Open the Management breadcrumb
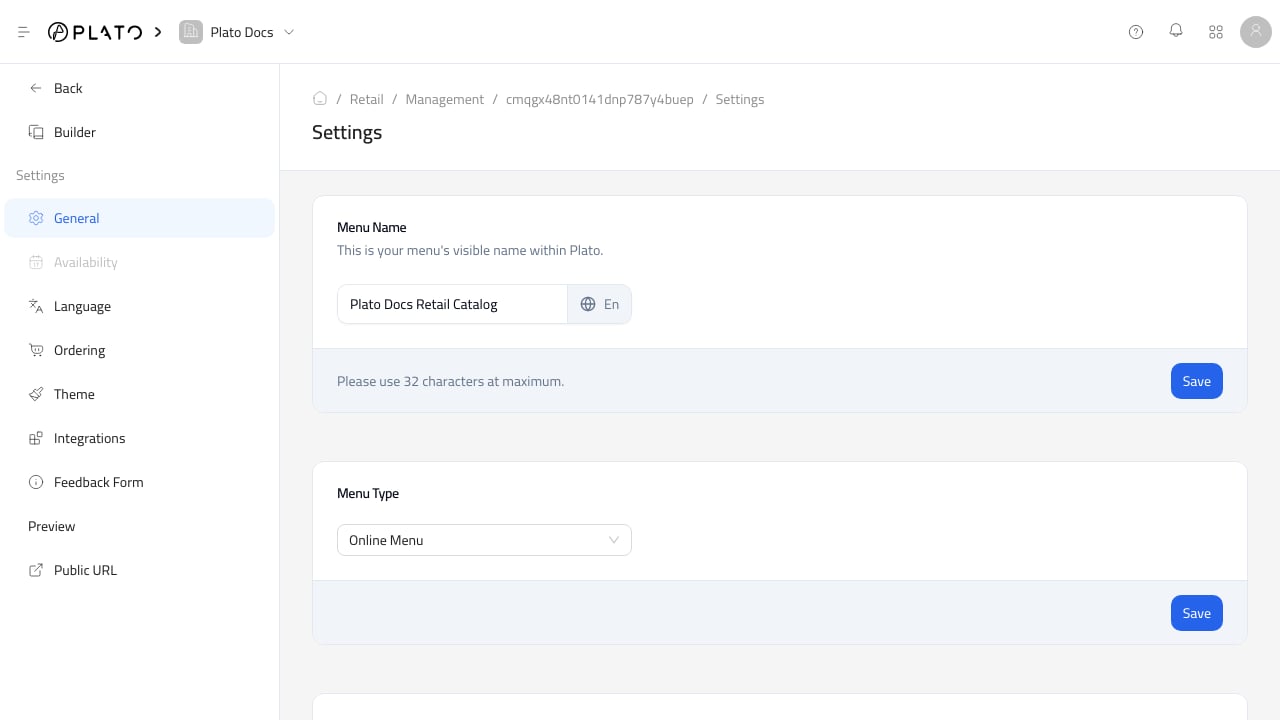 (x=445, y=99)
